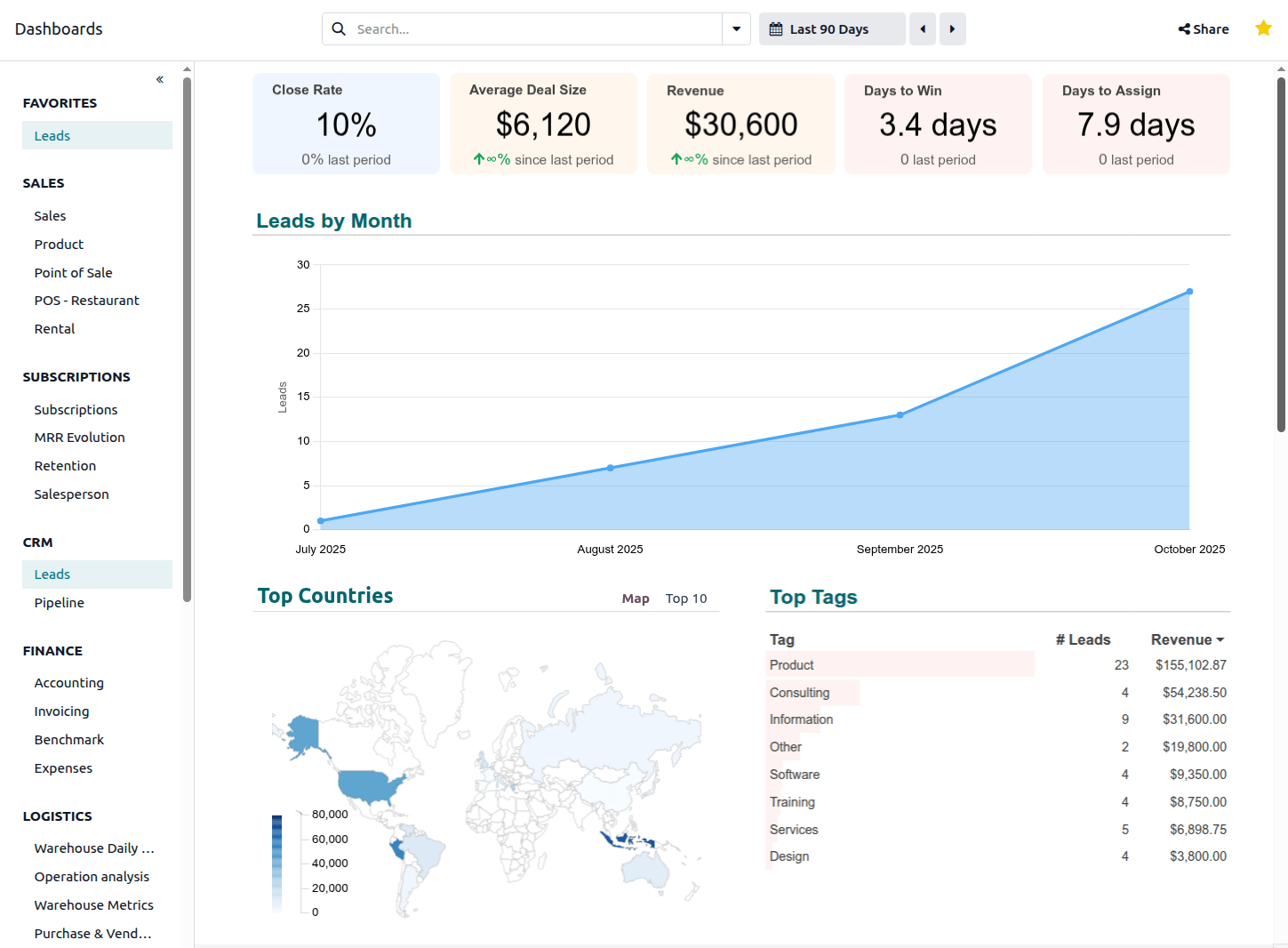The image size is (1288, 948).
Task: Open the MRR Evolution dashboard
Action: click(x=79, y=437)
